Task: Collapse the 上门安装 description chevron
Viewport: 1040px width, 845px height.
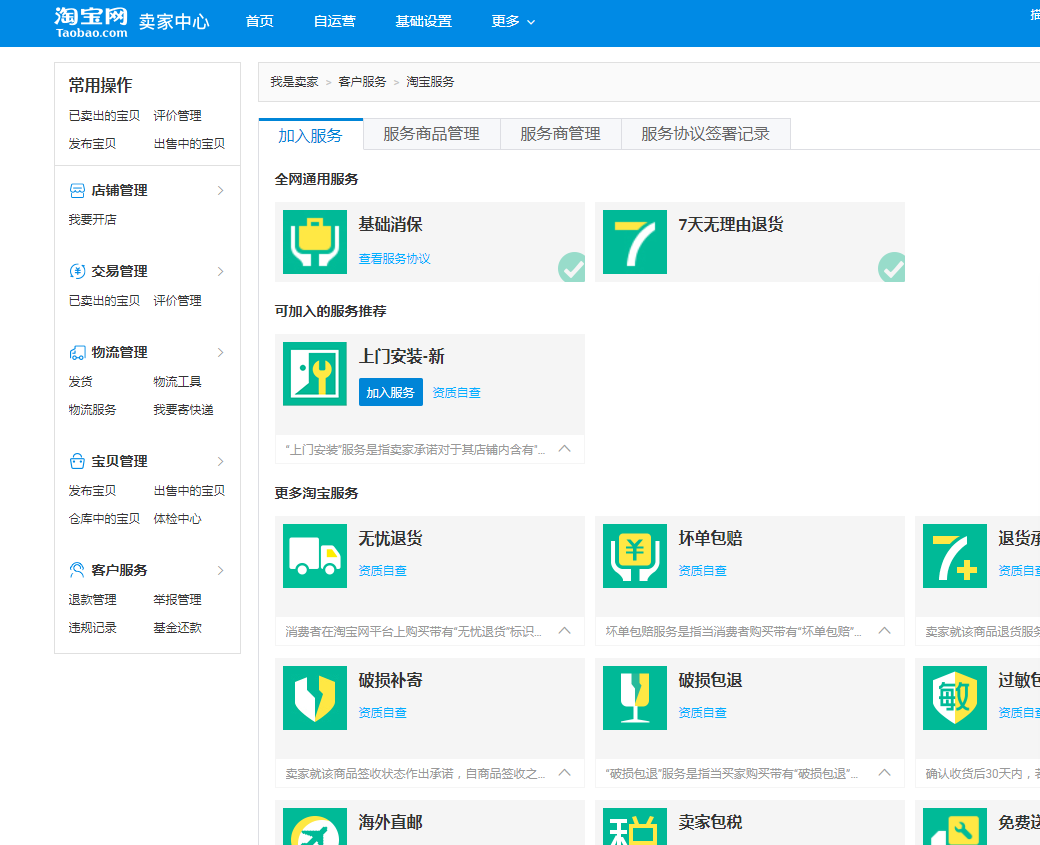Action: tap(564, 449)
